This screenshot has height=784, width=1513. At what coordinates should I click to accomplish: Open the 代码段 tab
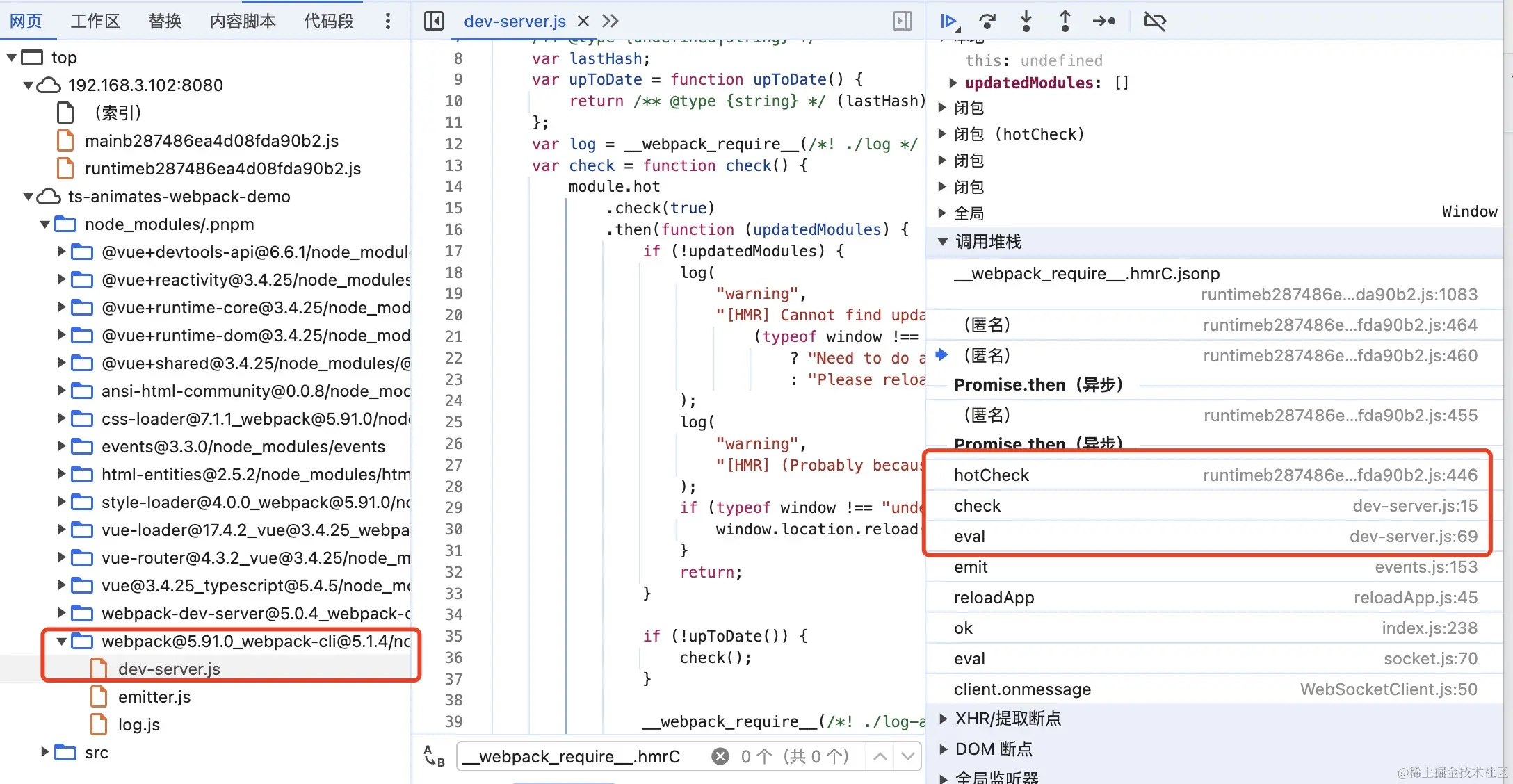(x=329, y=21)
